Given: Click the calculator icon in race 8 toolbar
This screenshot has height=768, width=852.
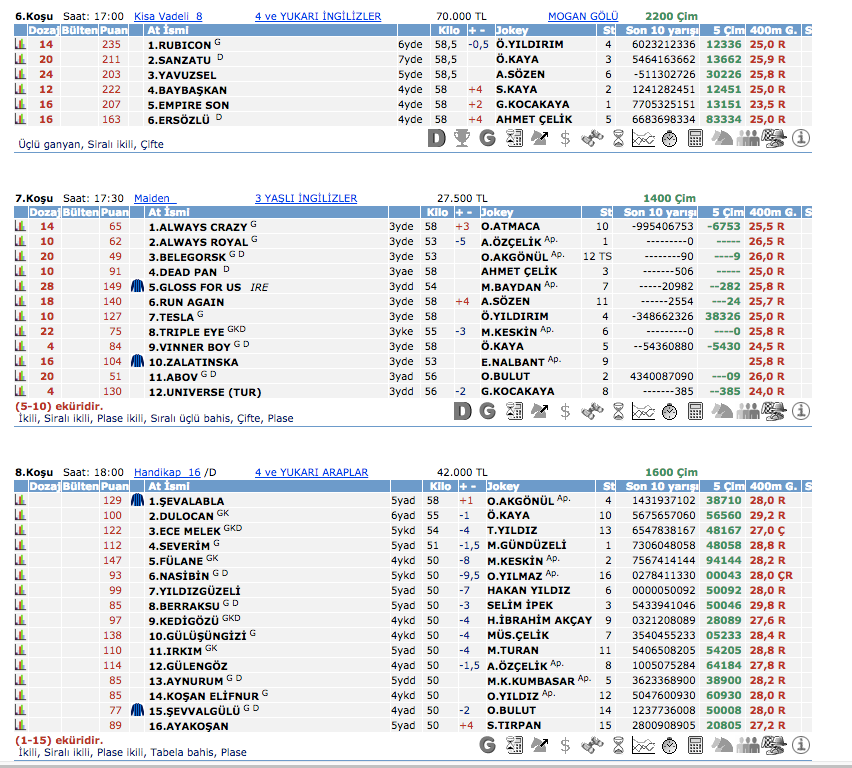Looking at the screenshot, I should tap(696, 744).
